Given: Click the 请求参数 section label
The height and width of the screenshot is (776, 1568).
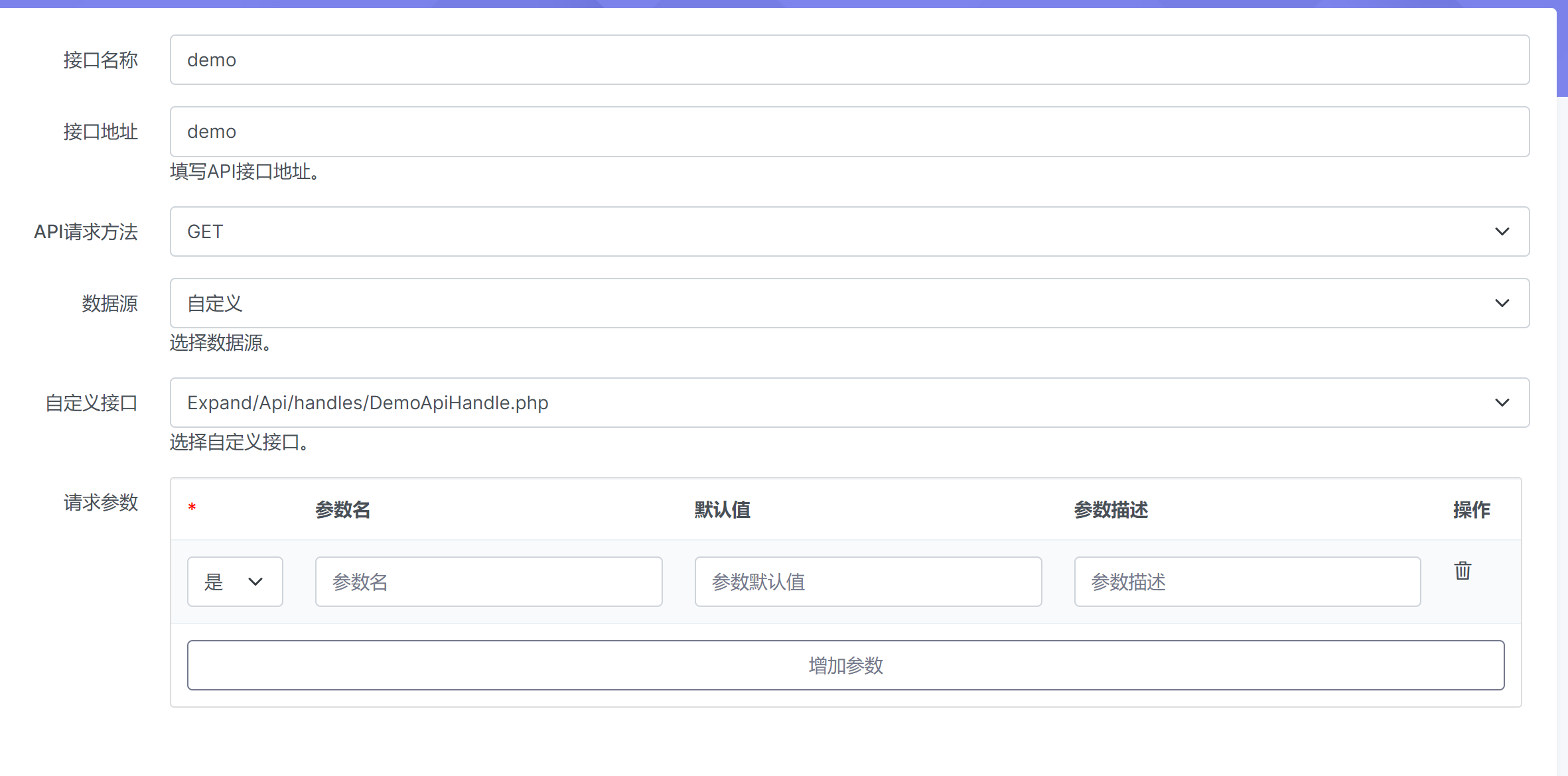Looking at the screenshot, I should coord(100,503).
